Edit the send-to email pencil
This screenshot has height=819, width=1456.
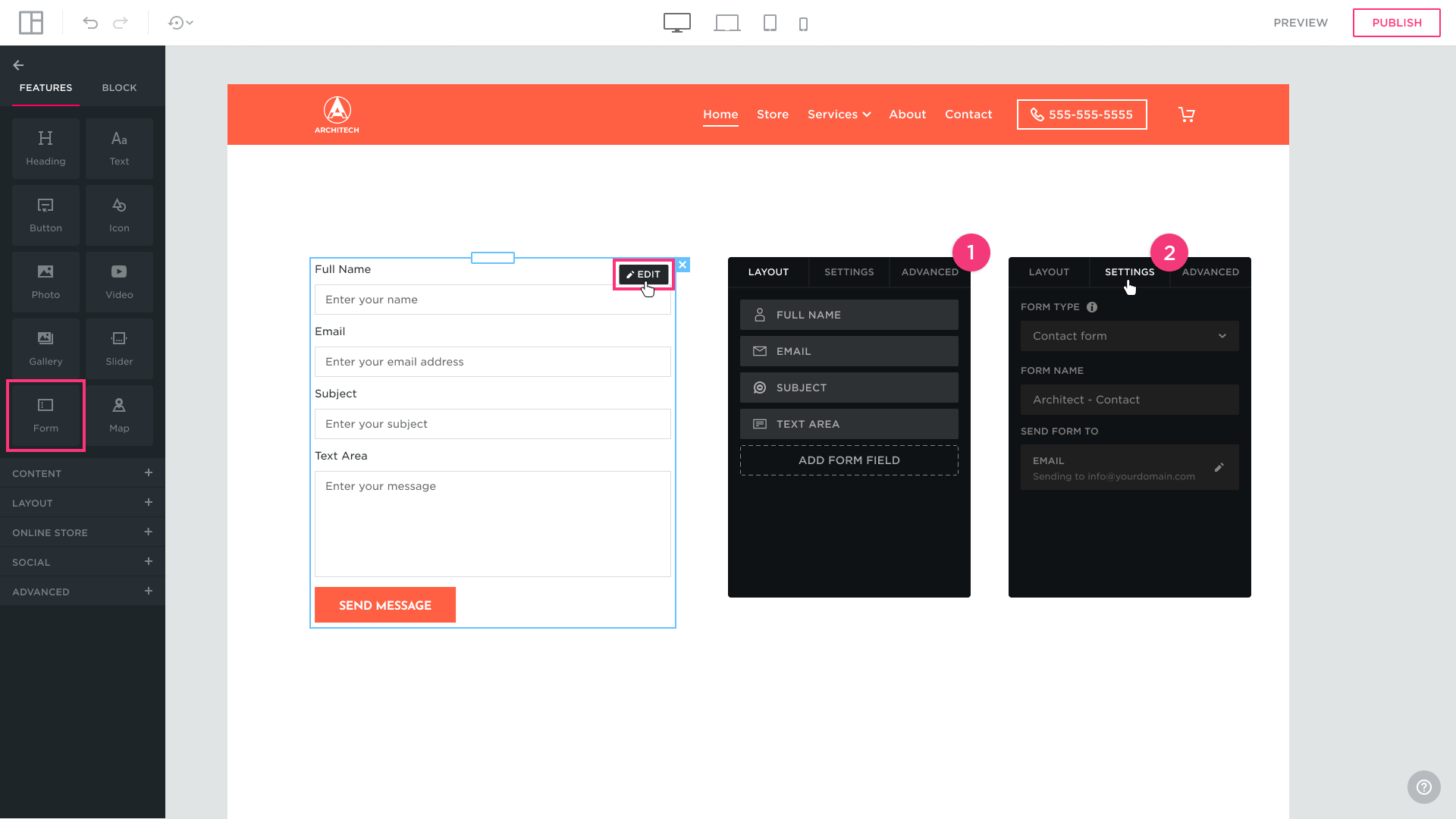1219,468
